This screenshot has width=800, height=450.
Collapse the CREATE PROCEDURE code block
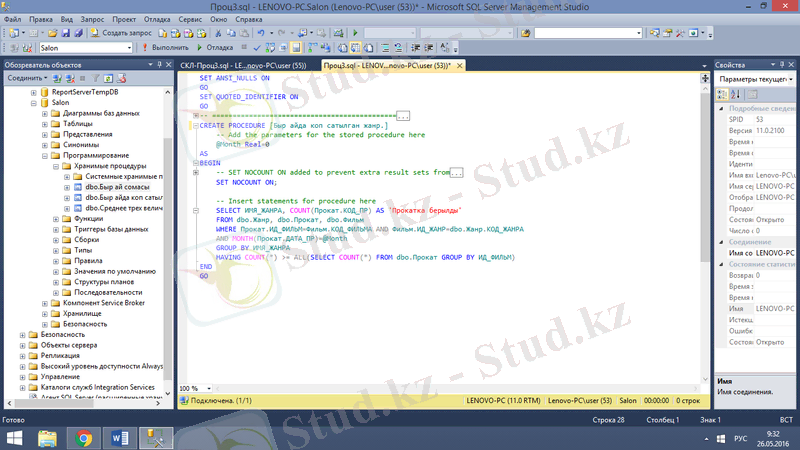[195, 126]
